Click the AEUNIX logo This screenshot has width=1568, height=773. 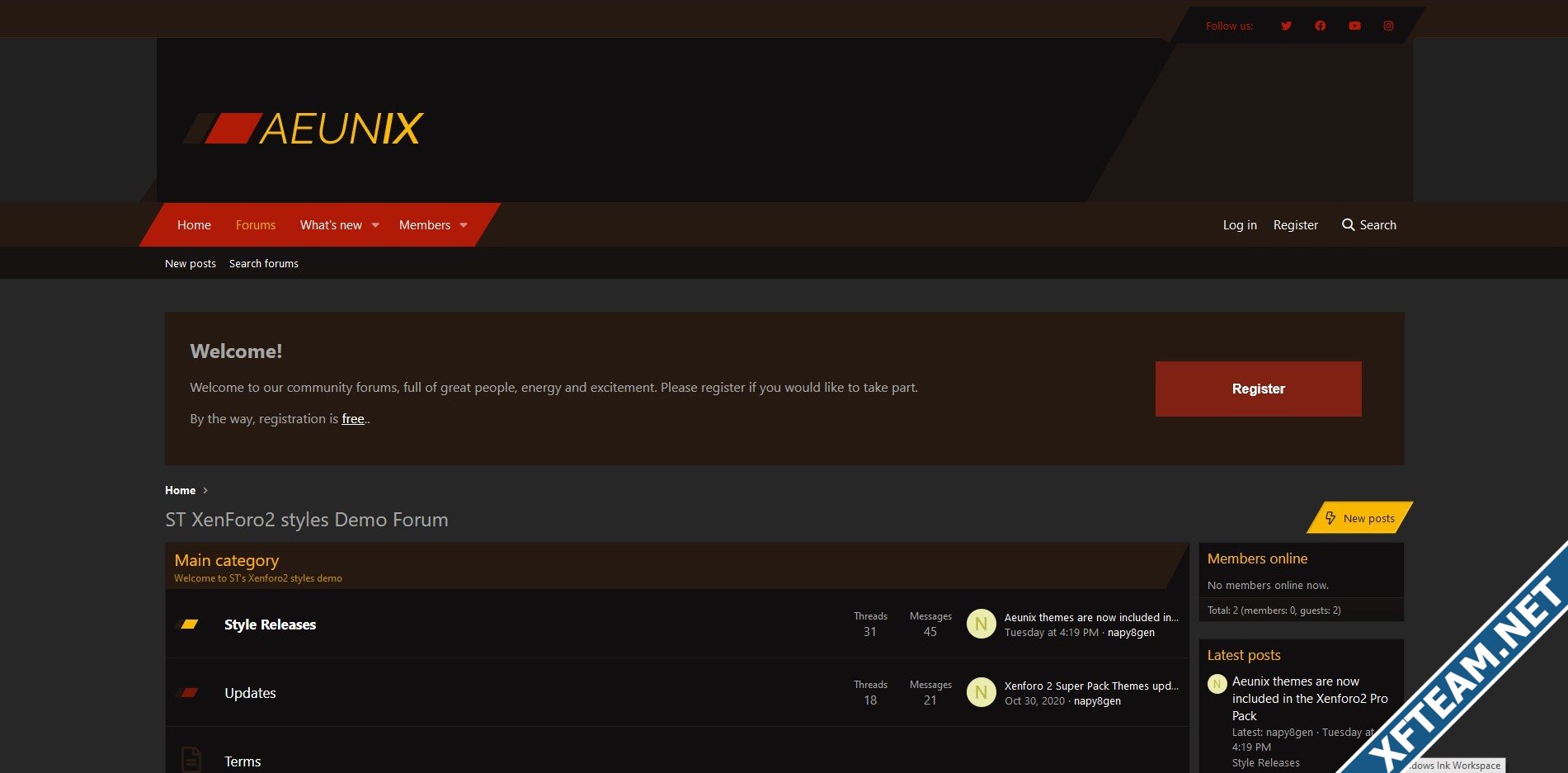(x=303, y=129)
